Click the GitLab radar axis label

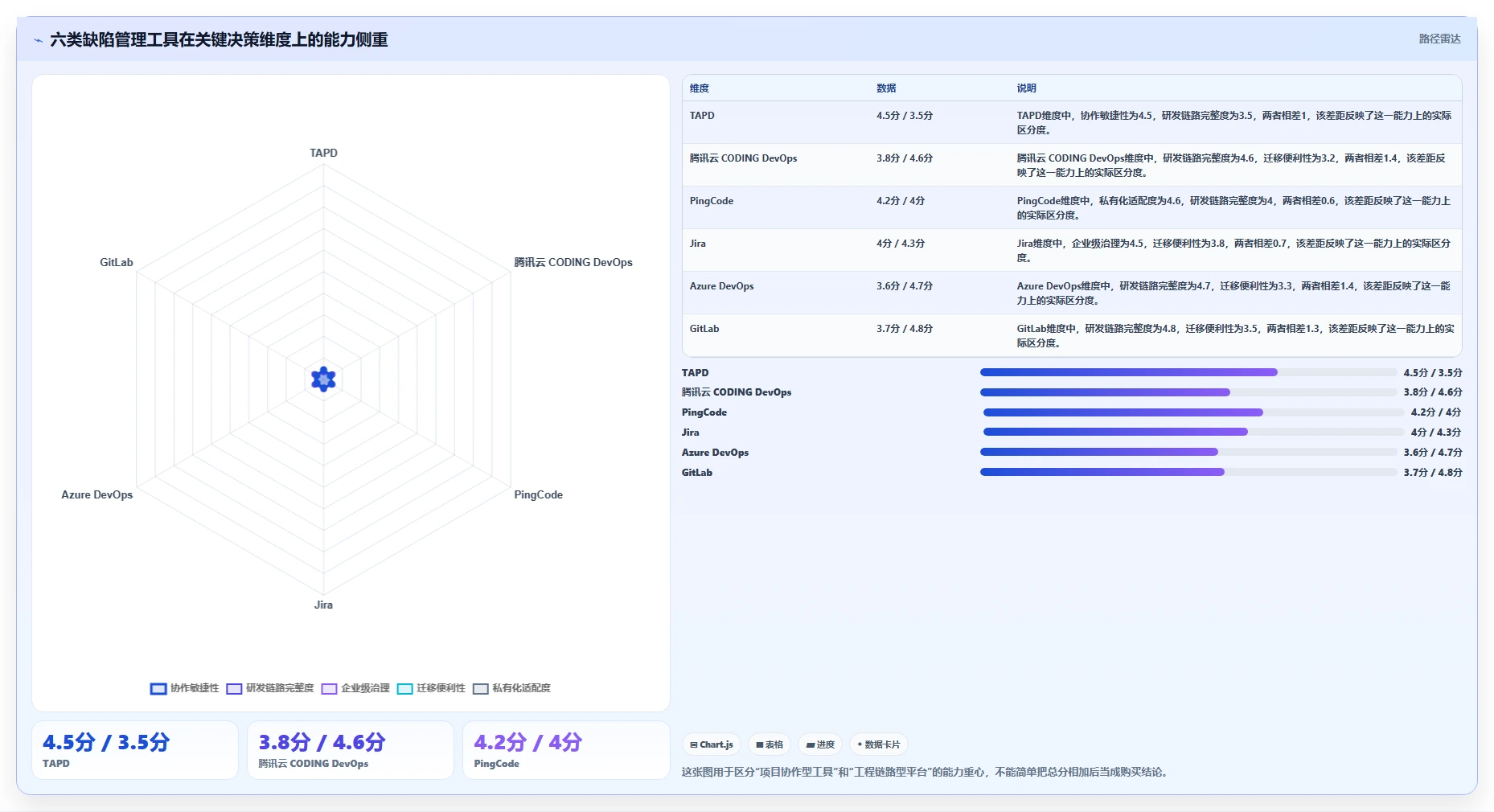(117, 262)
